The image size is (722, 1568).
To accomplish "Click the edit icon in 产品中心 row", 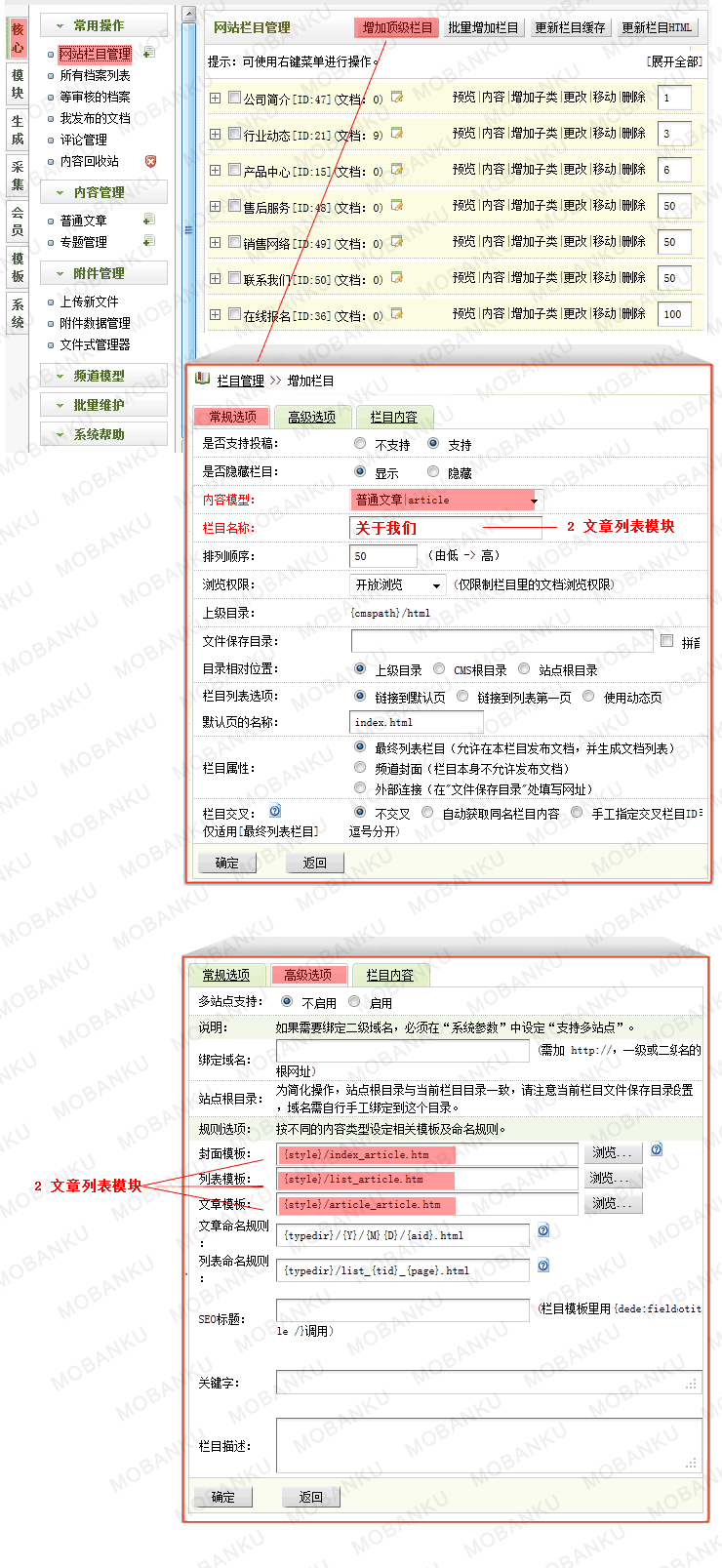I will (397, 169).
